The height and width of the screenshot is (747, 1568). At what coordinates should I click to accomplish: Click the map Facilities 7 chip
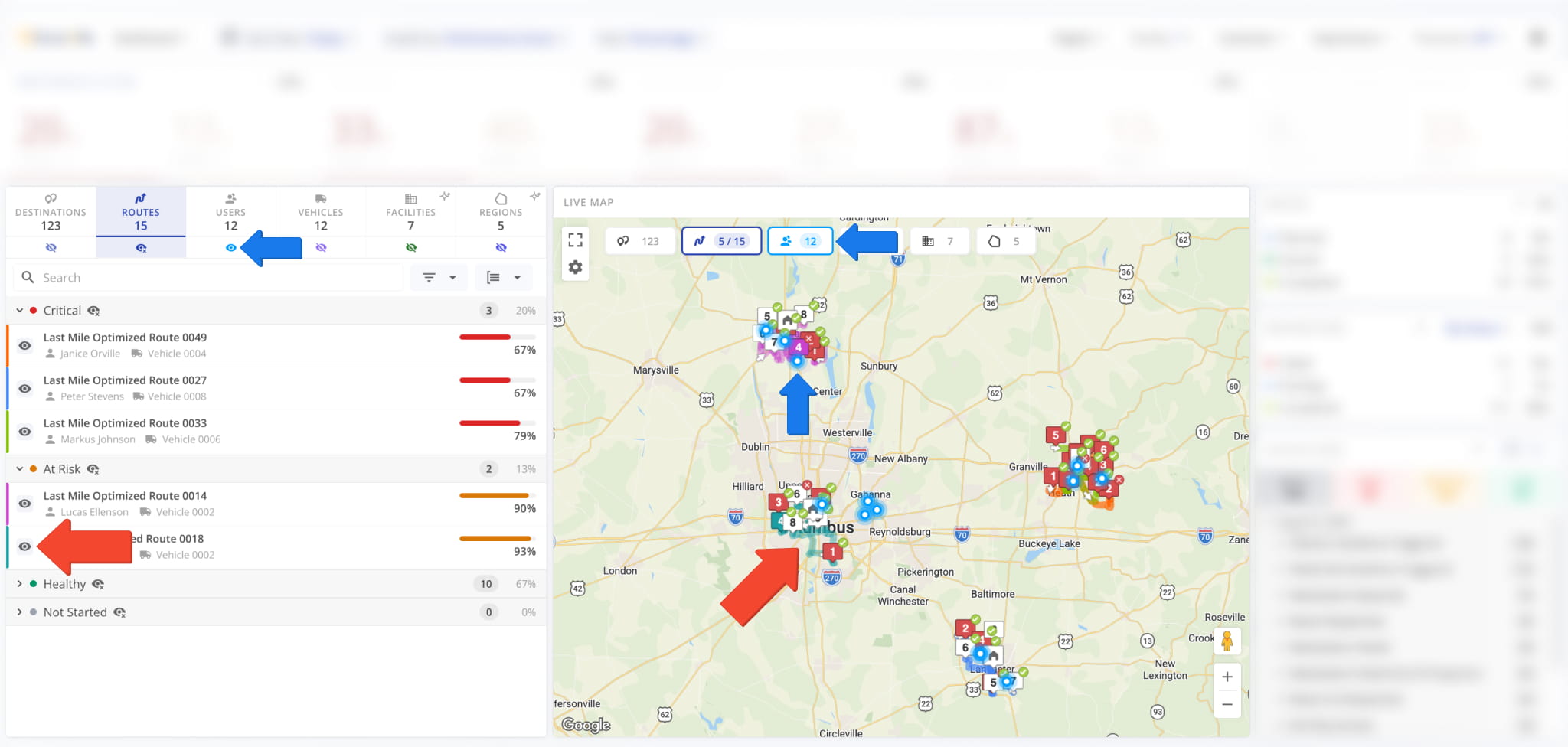pyautogui.click(x=939, y=241)
